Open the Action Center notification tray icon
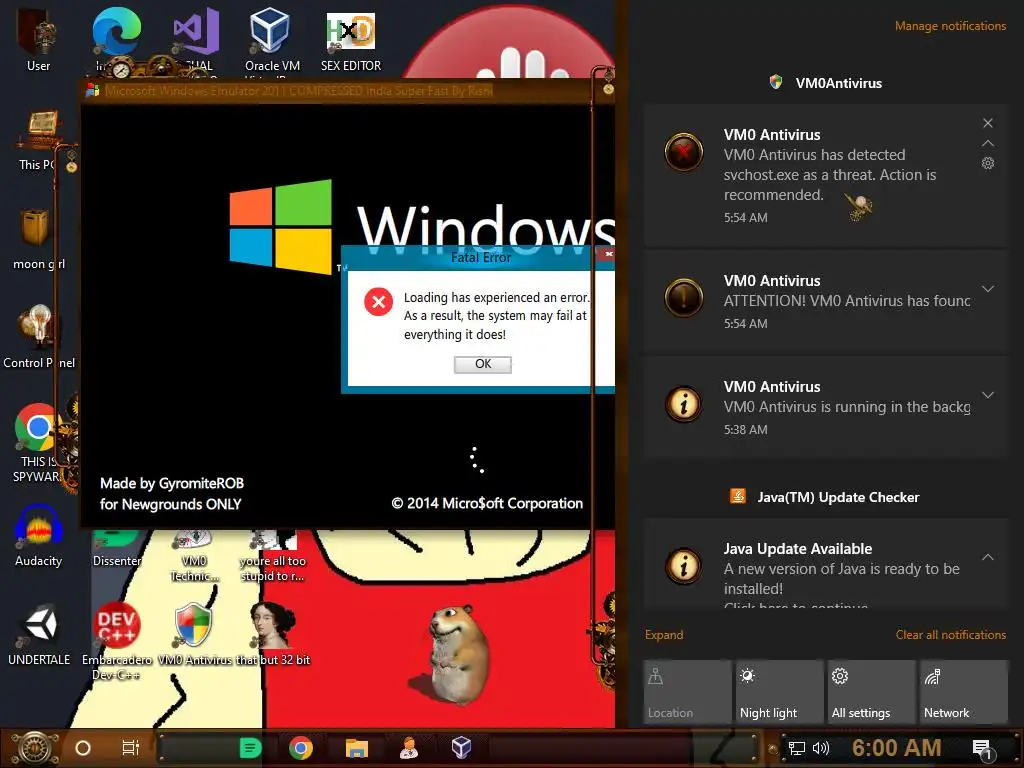1024x768 pixels. [982, 749]
